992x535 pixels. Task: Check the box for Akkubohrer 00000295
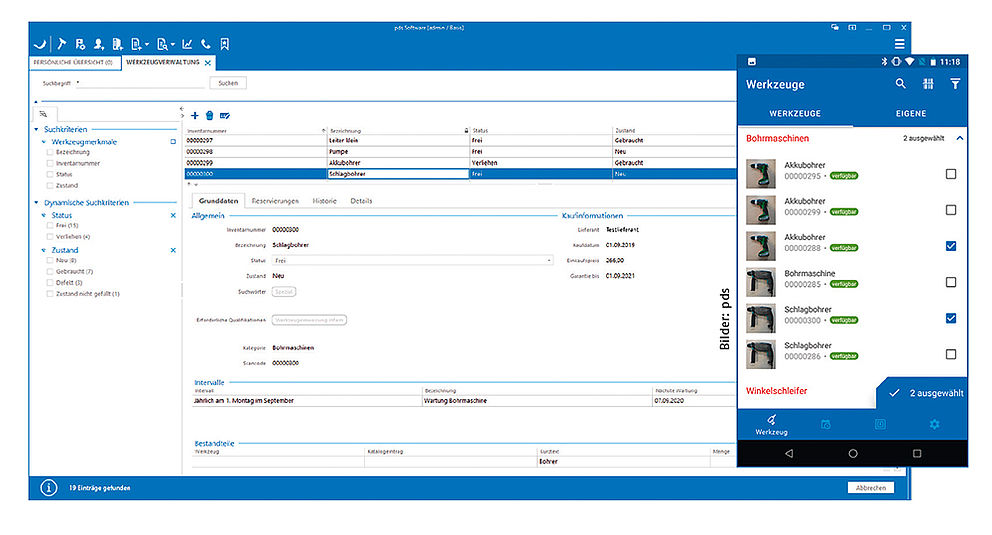pos(950,174)
